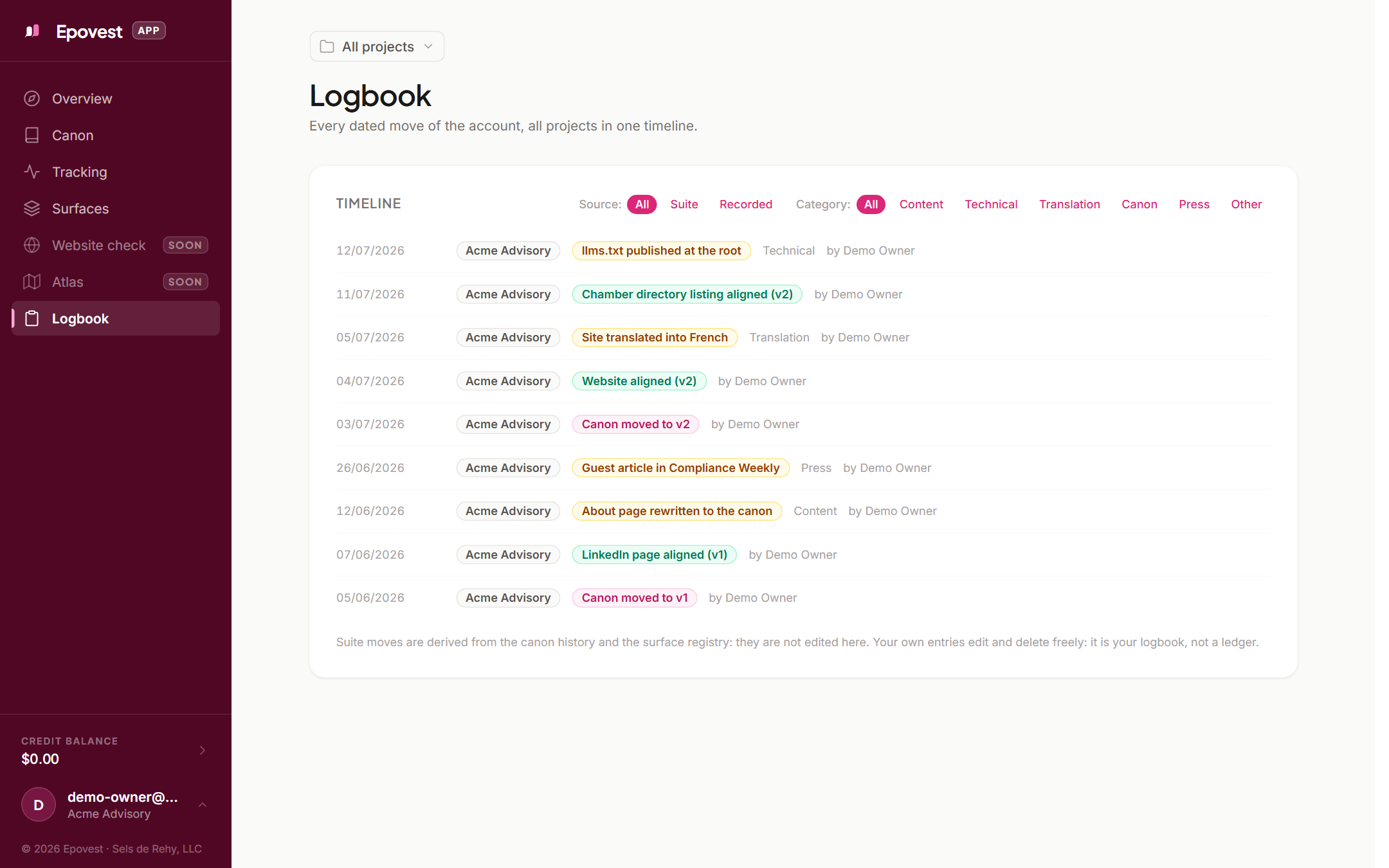The height and width of the screenshot is (868, 1389).
Task: Open 'Site translated into French' entry
Action: [x=655, y=338]
